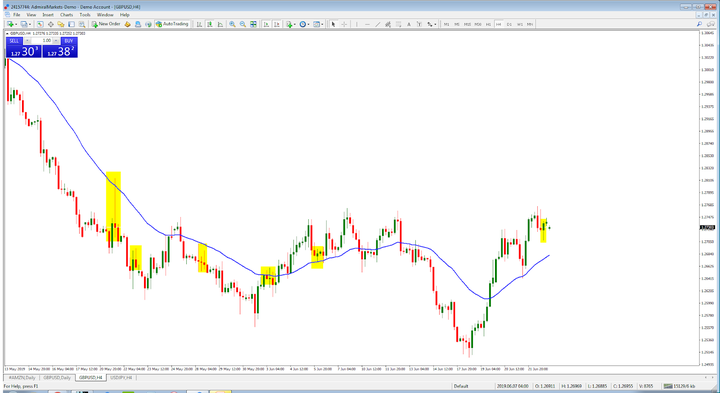Select the crosshair tool
This screenshot has width=720, height=393.
tap(344, 24)
